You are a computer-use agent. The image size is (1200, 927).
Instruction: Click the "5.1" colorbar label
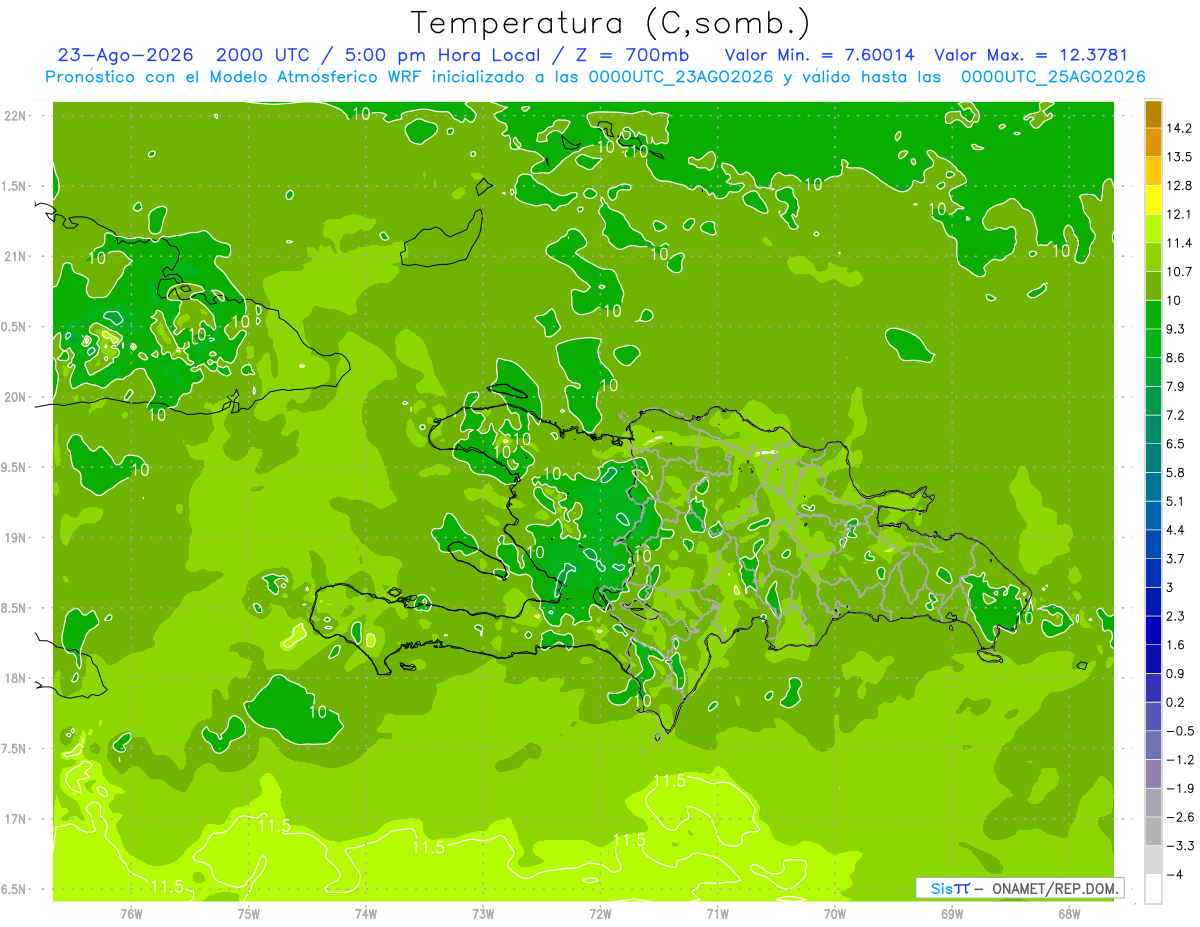(1176, 501)
